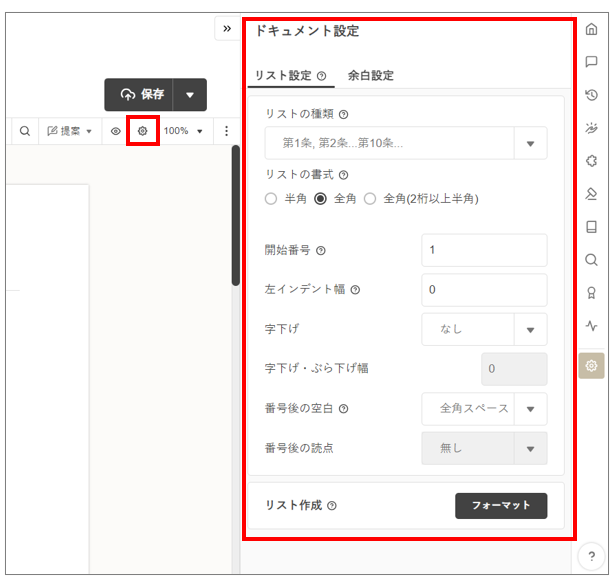This screenshot has height=582, width=615.
Task: Click the help question mark button
Action: 591,557
